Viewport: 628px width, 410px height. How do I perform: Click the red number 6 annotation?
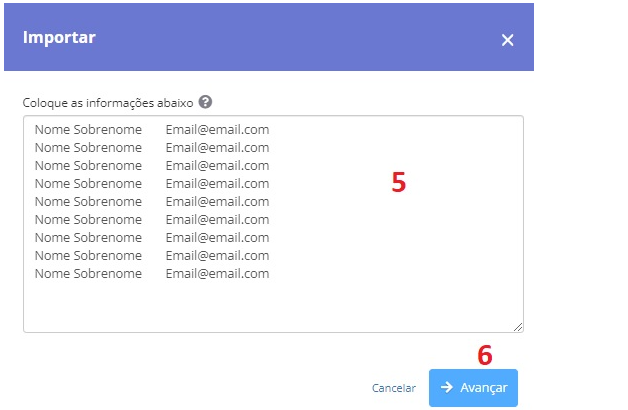click(485, 355)
